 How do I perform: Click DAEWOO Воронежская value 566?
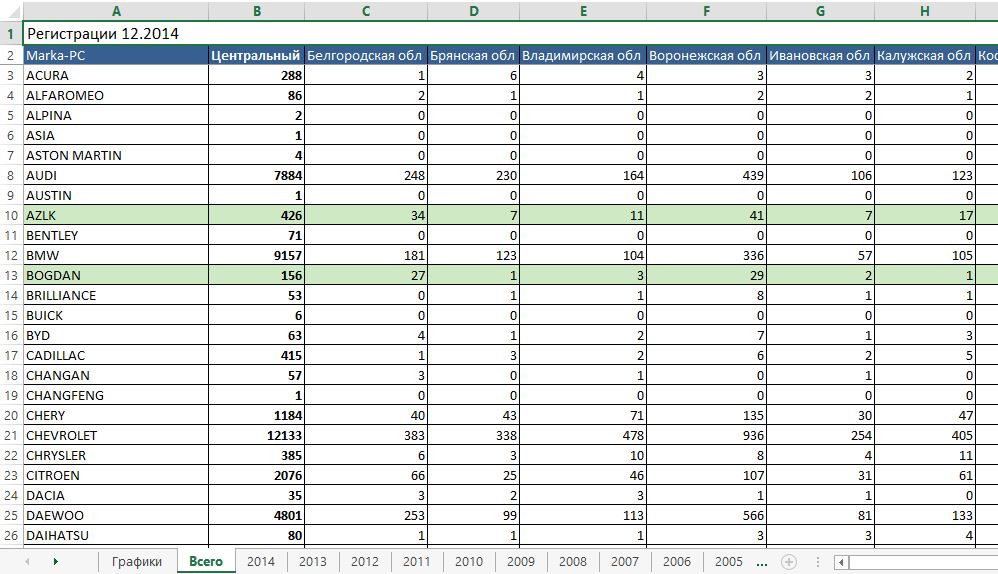point(706,515)
